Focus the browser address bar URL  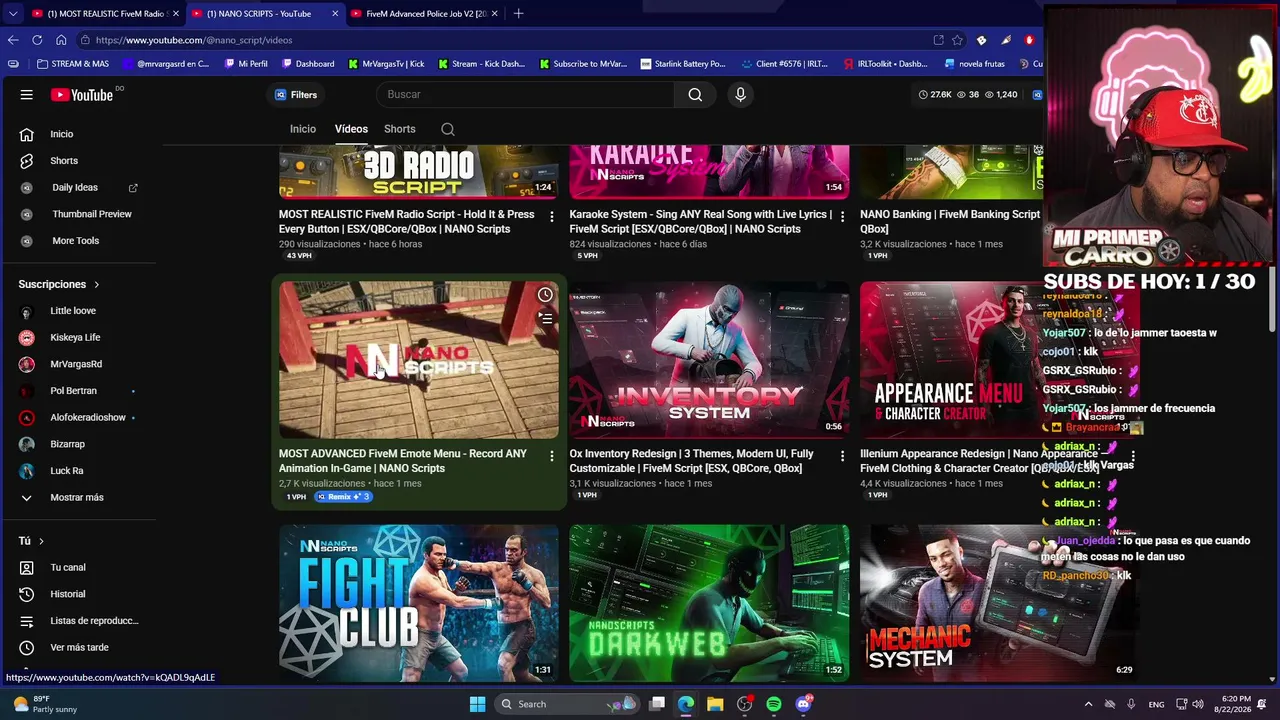[x=510, y=40]
